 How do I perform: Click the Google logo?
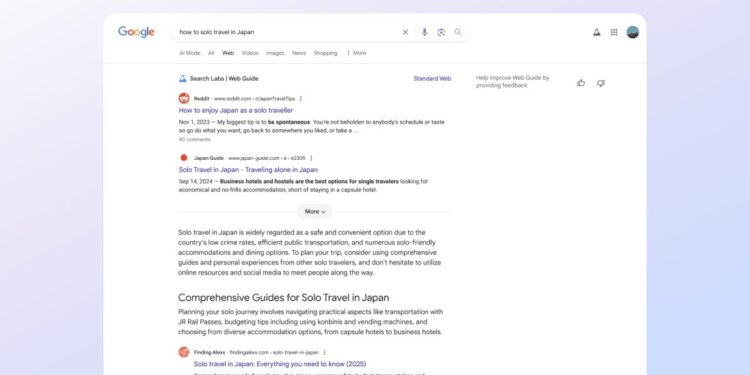point(136,32)
